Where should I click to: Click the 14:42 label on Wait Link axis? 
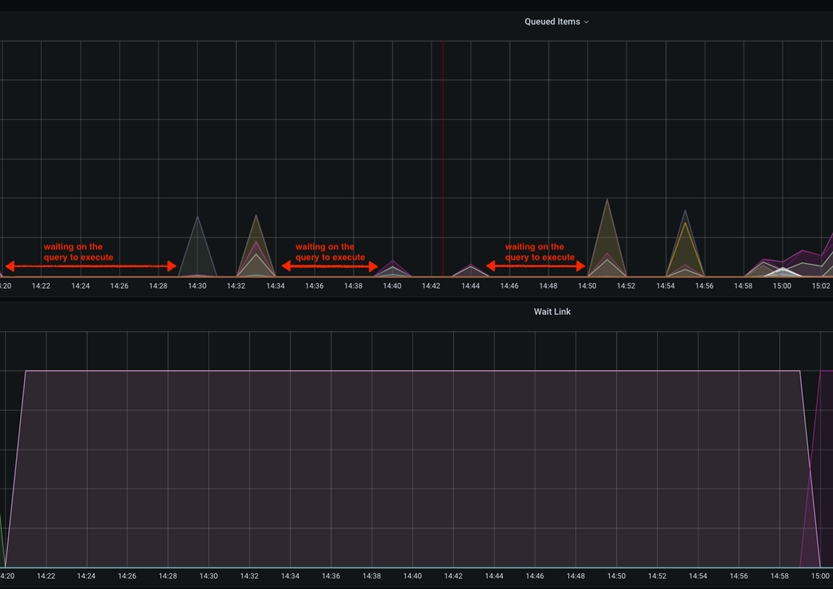(x=453, y=576)
